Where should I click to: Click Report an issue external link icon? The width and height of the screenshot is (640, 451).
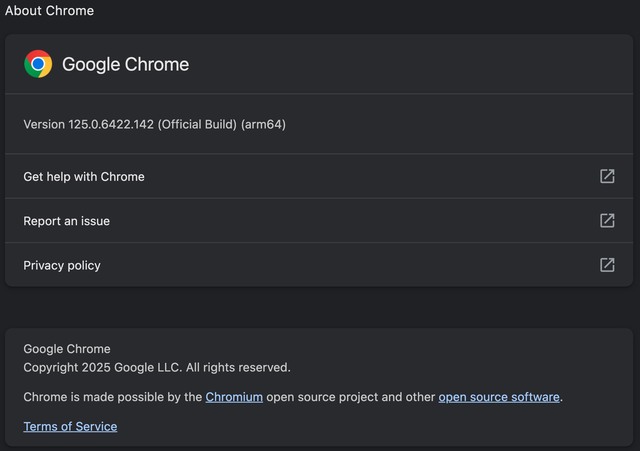(607, 221)
